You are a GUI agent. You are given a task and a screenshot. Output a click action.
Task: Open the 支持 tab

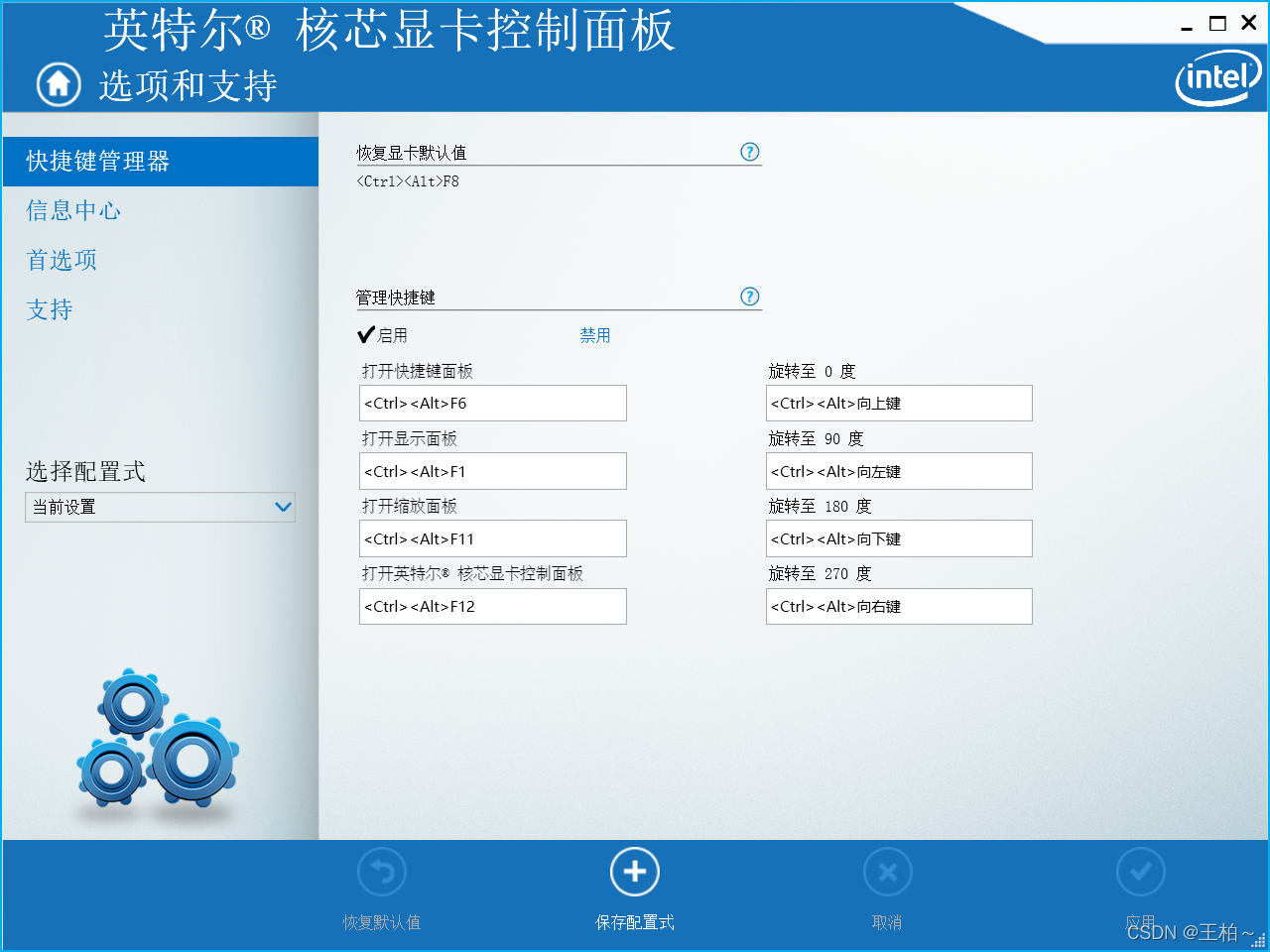coord(50,309)
